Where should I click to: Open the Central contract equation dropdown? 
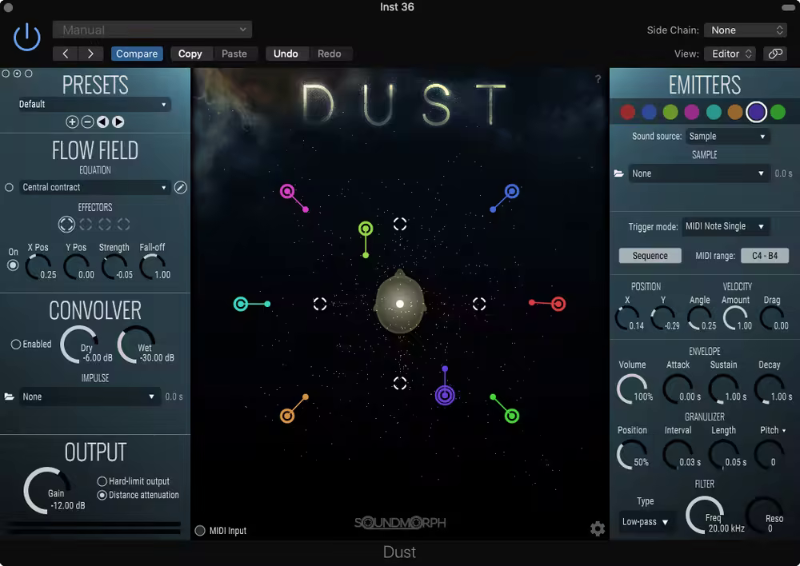click(95, 187)
